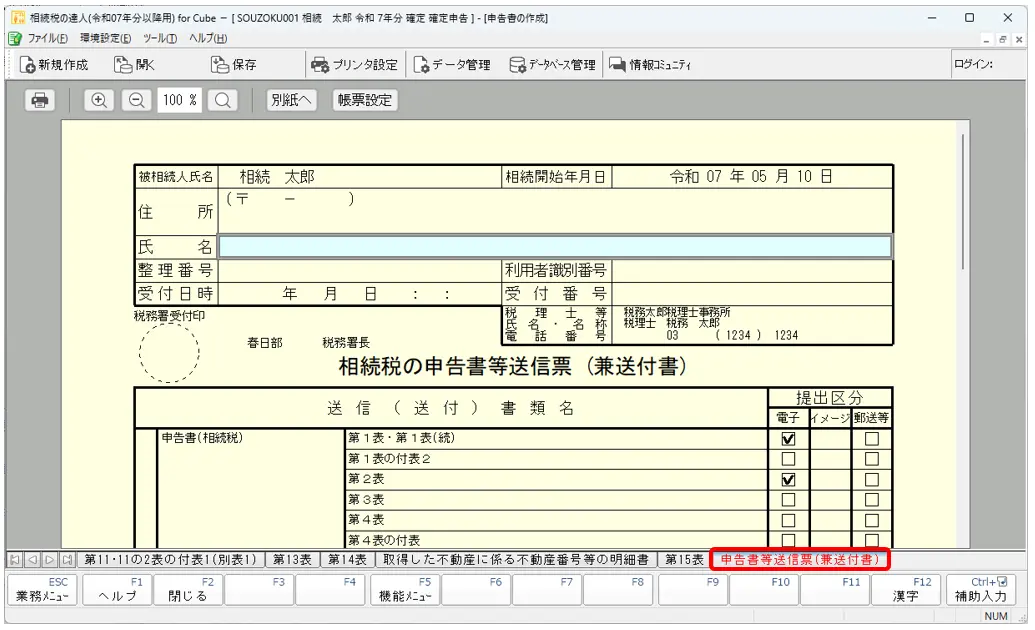Click the 別紙へ button
1035x630 pixels.
pos(291,100)
